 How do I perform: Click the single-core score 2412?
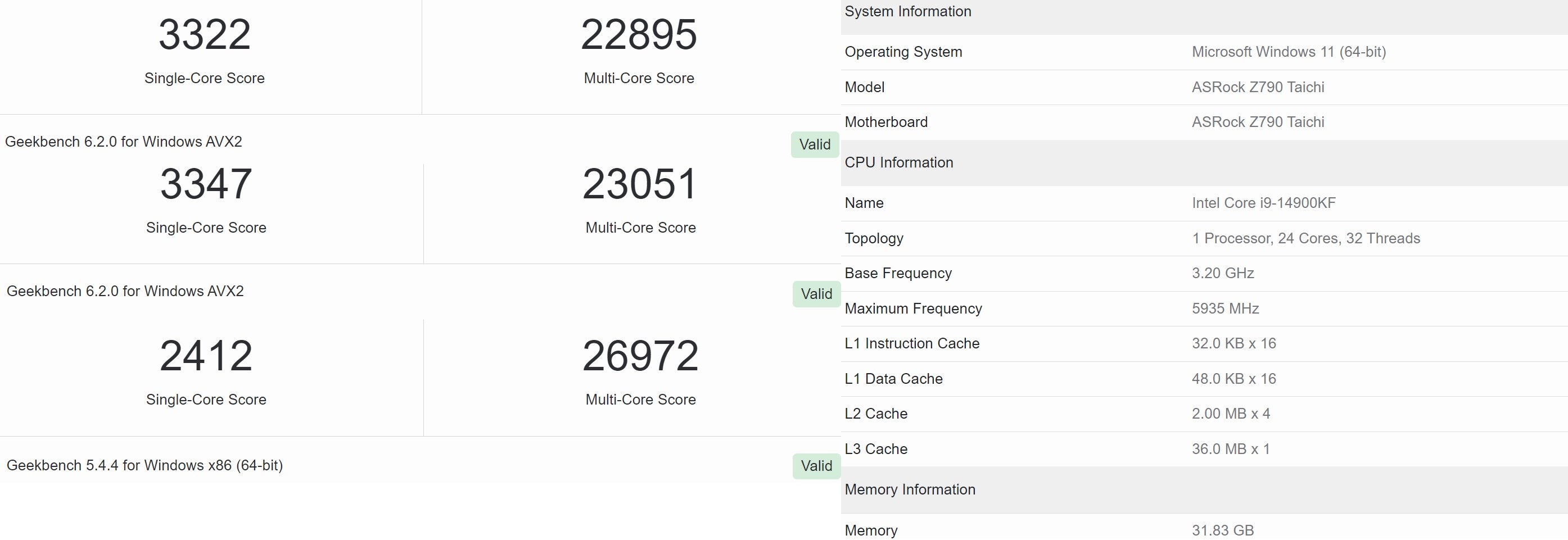pyautogui.click(x=206, y=356)
